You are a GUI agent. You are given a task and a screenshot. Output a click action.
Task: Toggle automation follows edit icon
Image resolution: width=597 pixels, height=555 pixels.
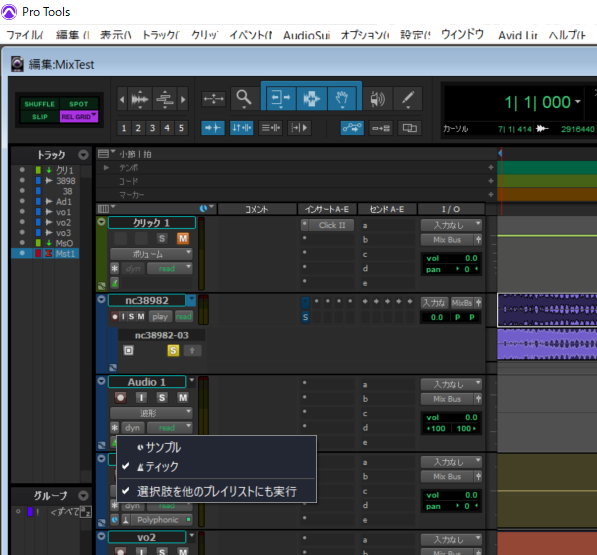pos(352,128)
